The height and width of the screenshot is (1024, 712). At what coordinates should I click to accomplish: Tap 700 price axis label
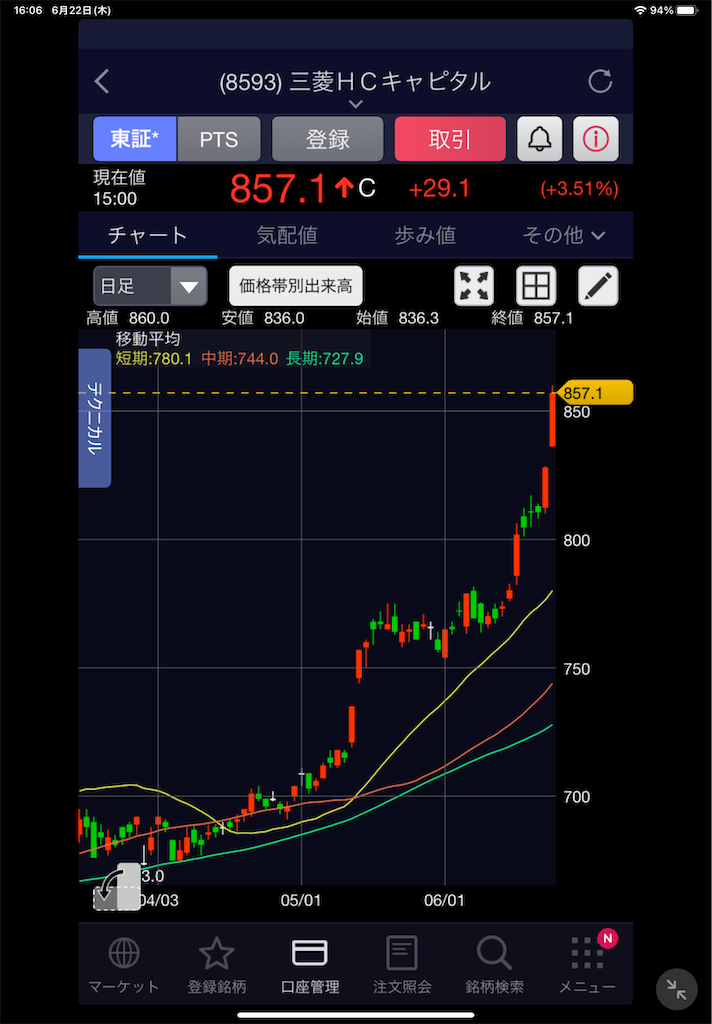[576, 797]
